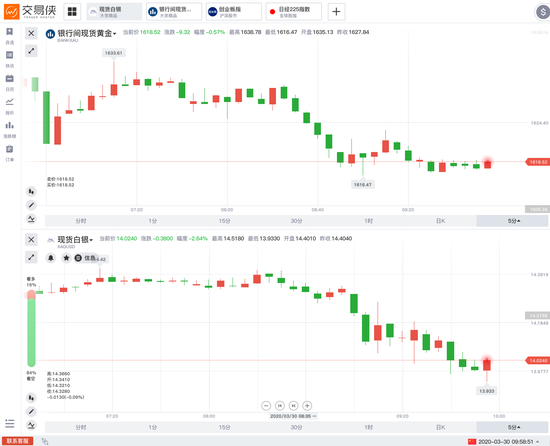Screen dimensions: 550x446
Task: Open the 报价 quotes sidebar icon
Action: [9, 106]
